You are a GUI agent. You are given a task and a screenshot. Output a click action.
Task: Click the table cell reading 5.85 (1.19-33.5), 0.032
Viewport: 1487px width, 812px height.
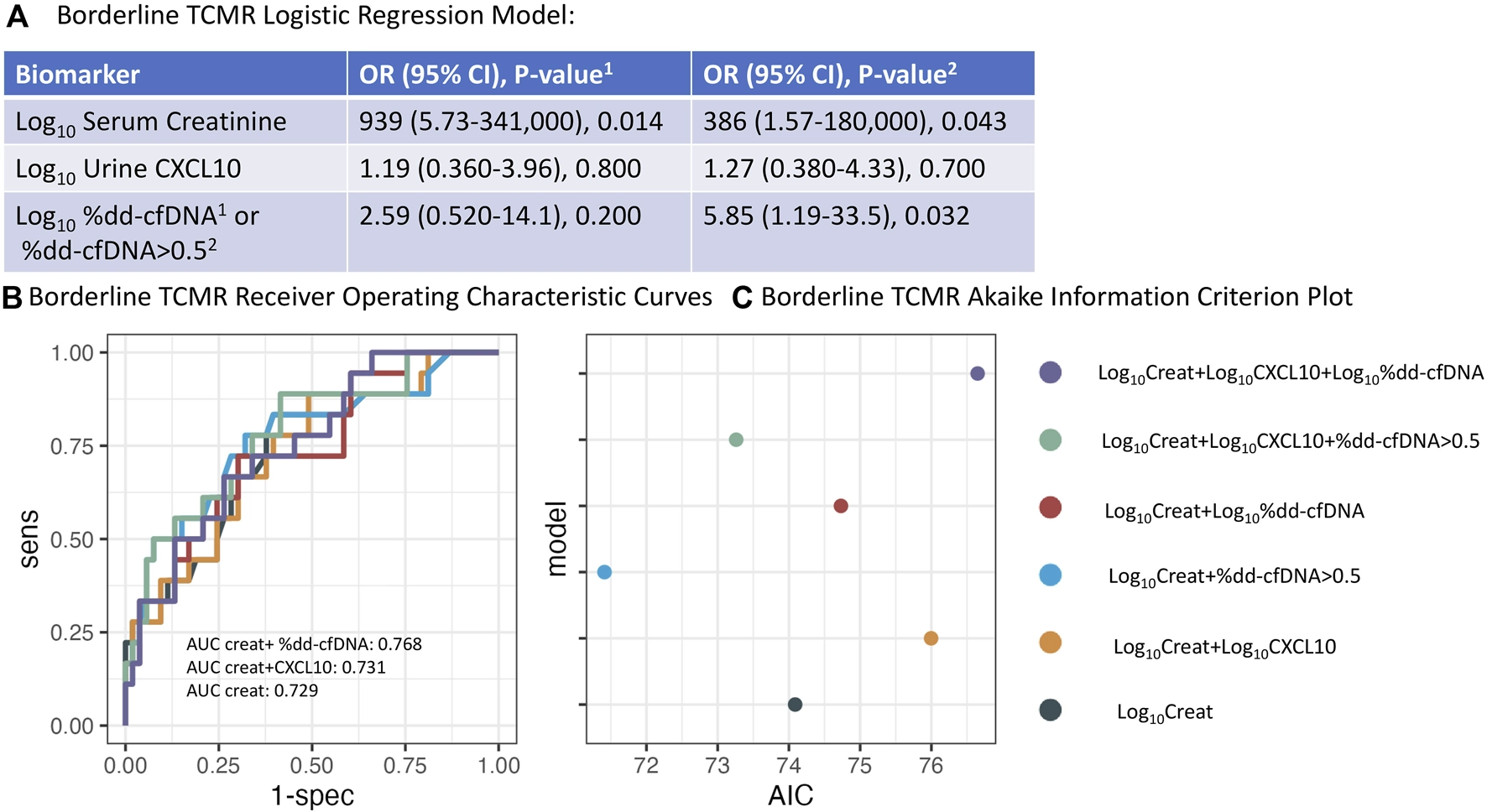[x=836, y=216]
